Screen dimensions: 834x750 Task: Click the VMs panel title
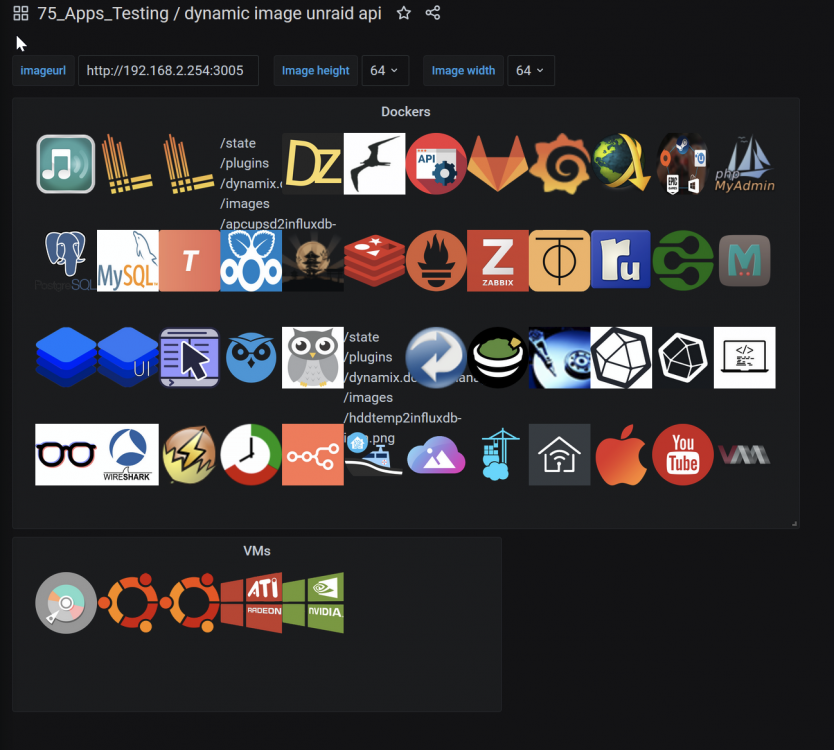pyautogui.click(x=256, y=551)
